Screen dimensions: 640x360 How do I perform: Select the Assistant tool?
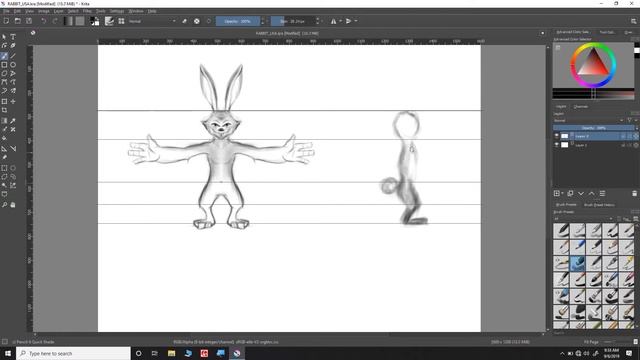tap(4, 149)
